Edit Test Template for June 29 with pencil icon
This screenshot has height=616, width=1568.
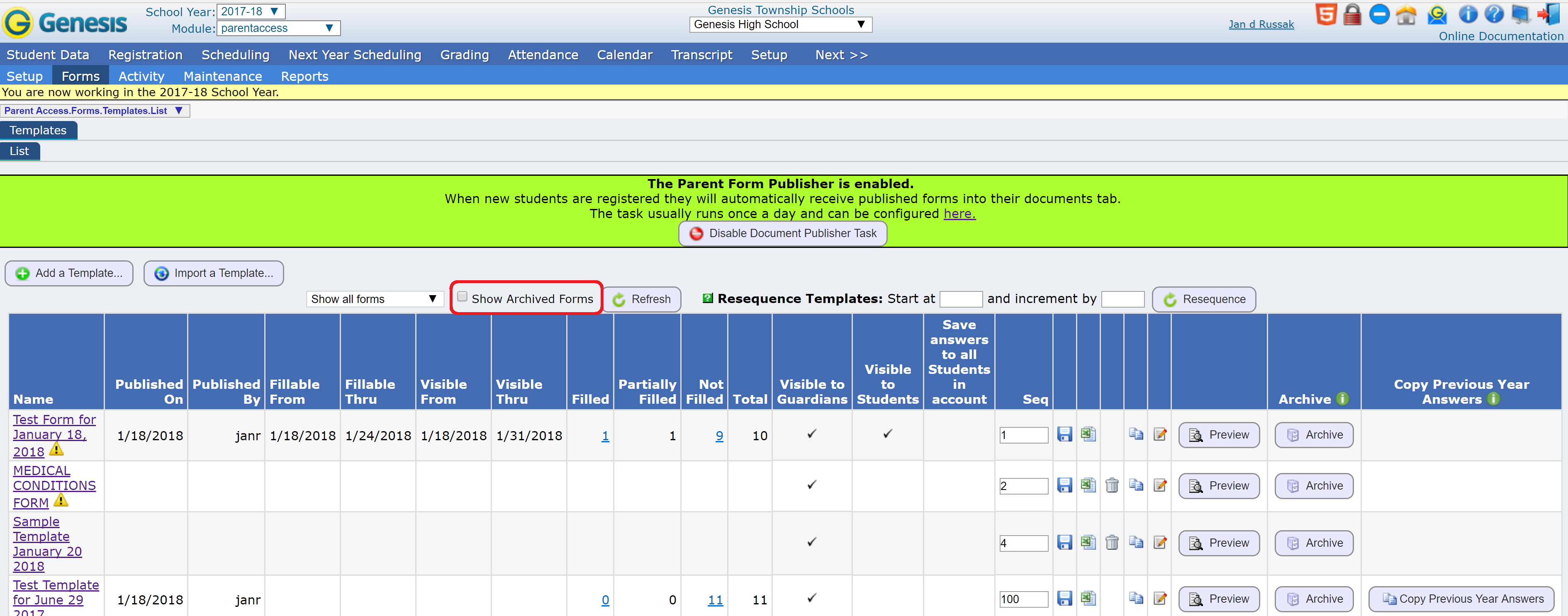[1160, 599]
